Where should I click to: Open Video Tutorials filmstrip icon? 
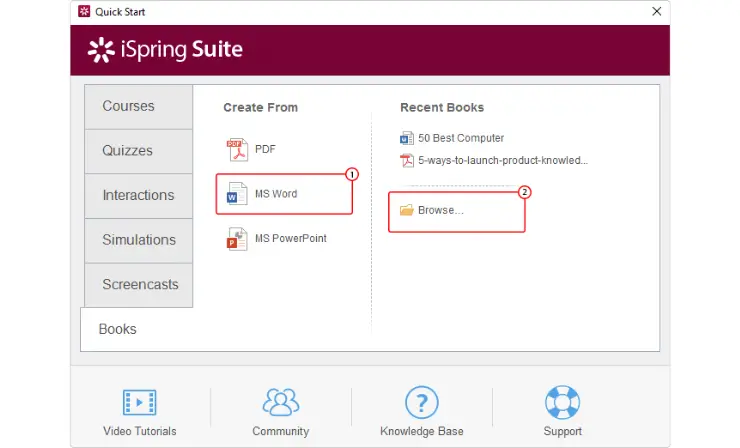click(x=140, y=403)
